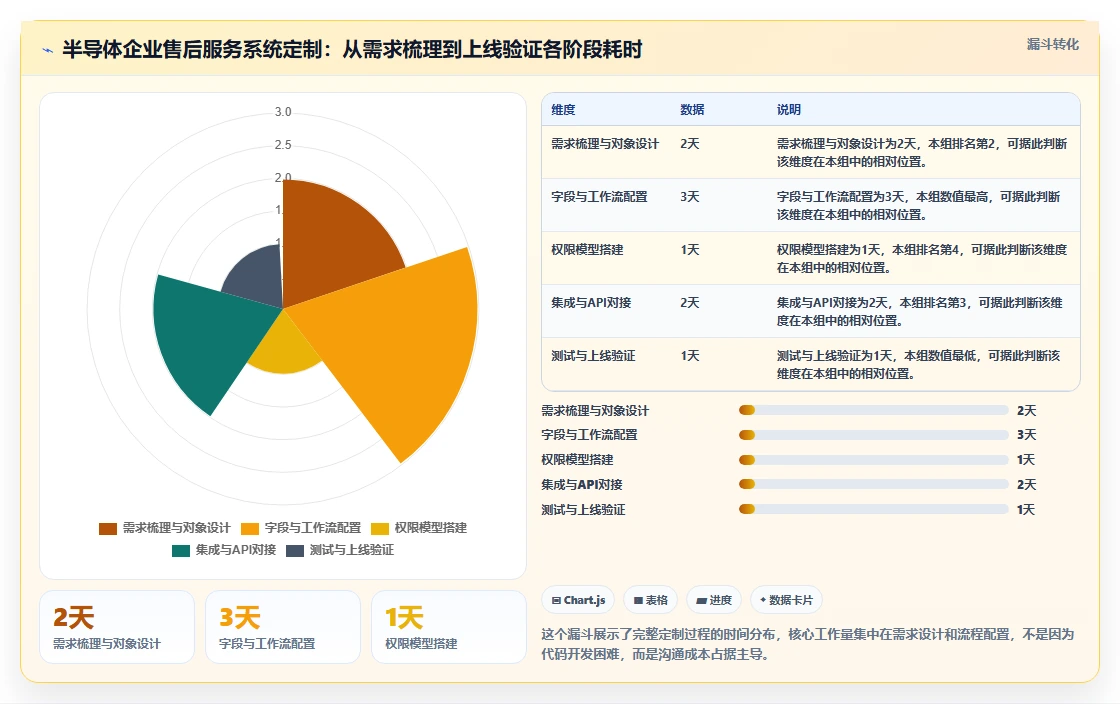Click the description mentioning 本组数值最高
1120x704 pixels.
(919, 206)
